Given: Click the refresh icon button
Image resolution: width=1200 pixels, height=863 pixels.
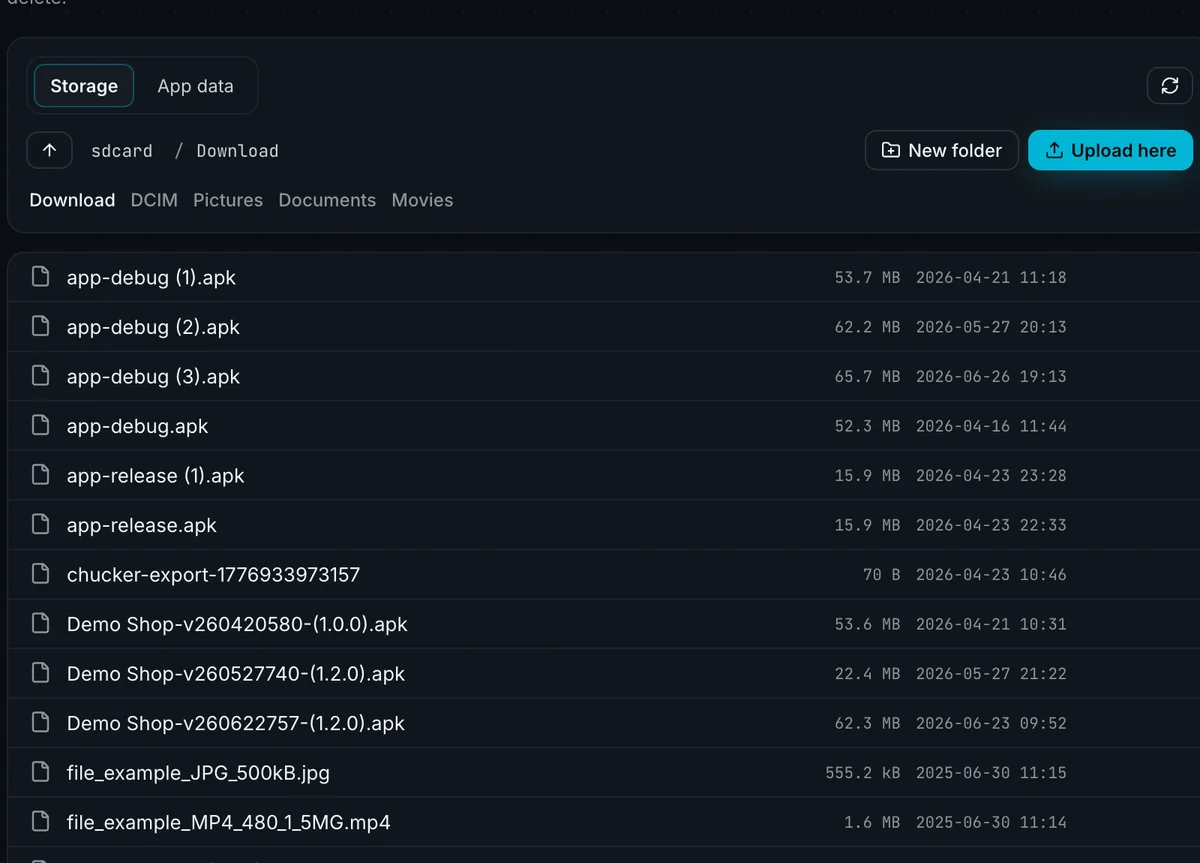Looking at the screenshot, I should click(x=1169, y=86).
